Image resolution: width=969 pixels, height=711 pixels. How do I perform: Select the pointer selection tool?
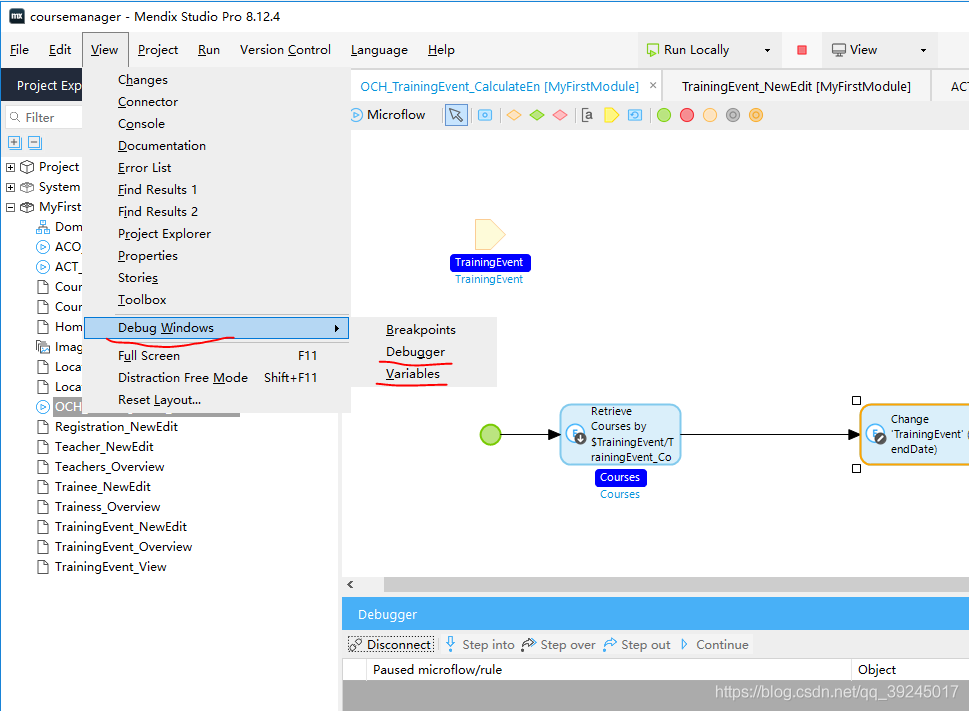pos(456,115)
